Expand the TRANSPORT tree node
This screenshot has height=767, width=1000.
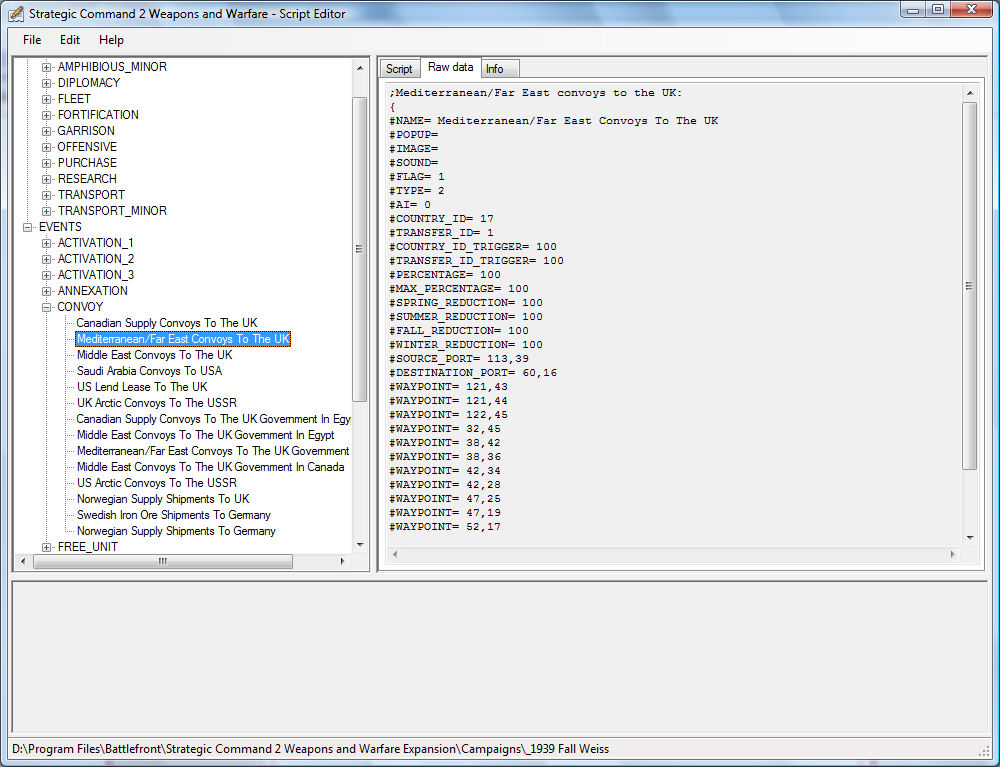pyautogui.click(x=47, y=194)
